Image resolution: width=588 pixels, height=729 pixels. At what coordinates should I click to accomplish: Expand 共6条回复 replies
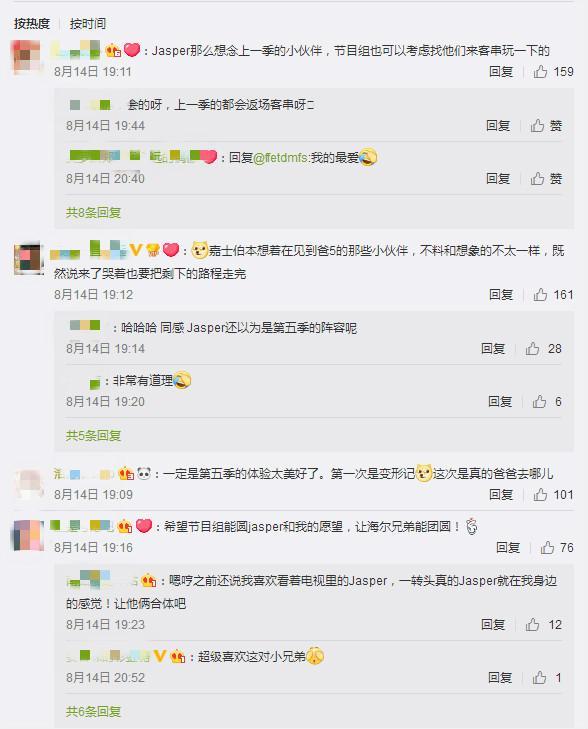(93, 712)
